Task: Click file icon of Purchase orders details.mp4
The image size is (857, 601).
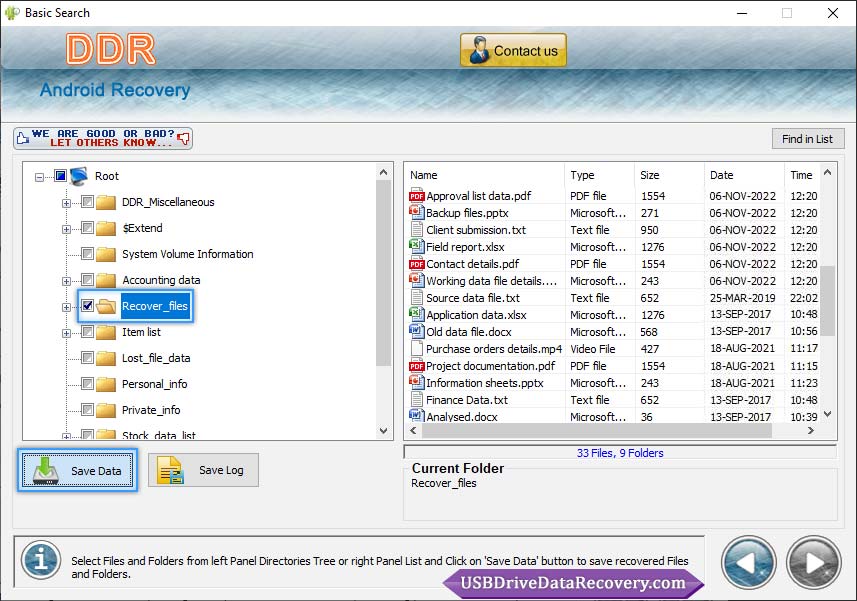Action: coord(416,348)
